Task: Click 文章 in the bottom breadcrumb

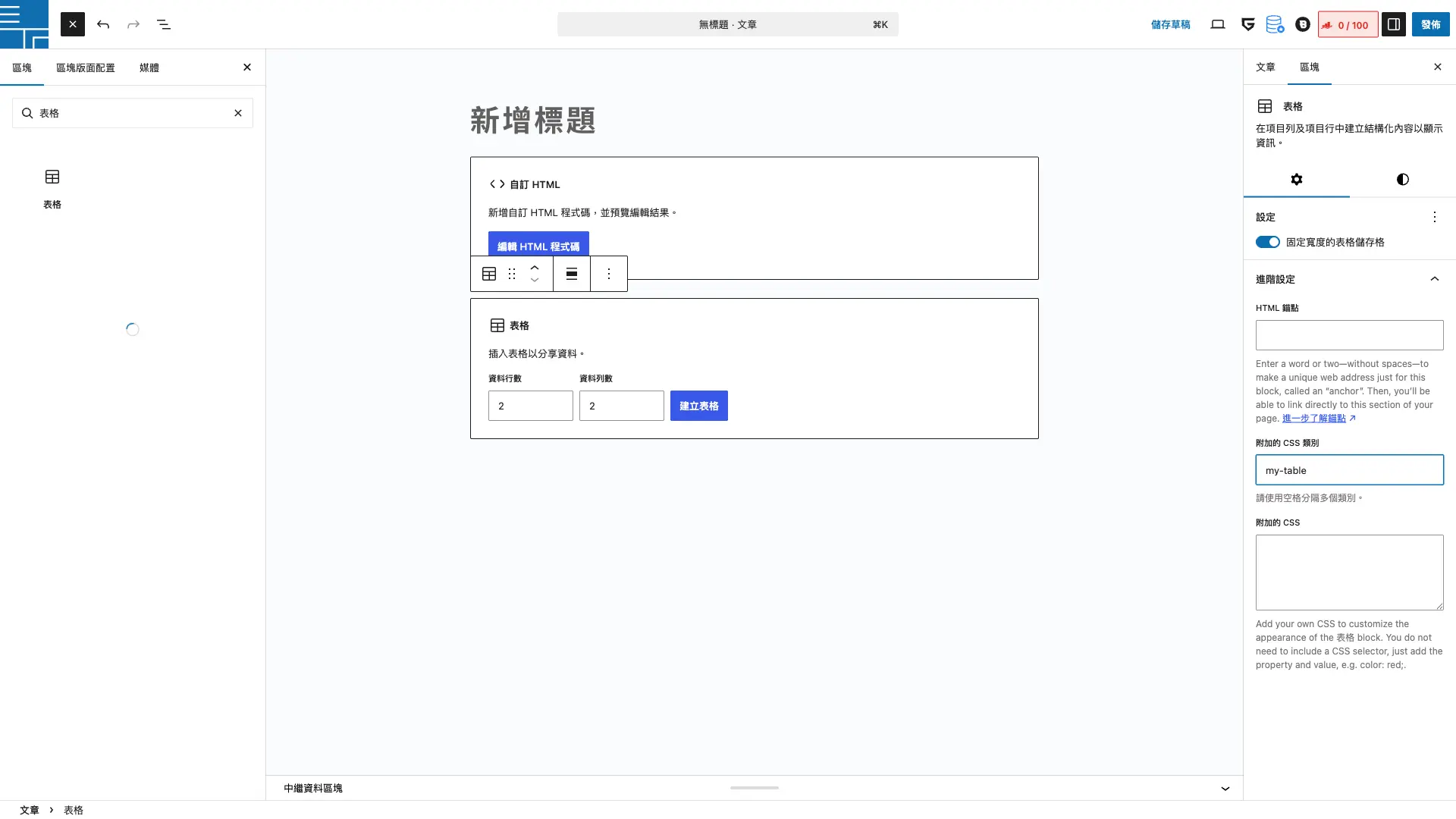Action: point(30,810)
